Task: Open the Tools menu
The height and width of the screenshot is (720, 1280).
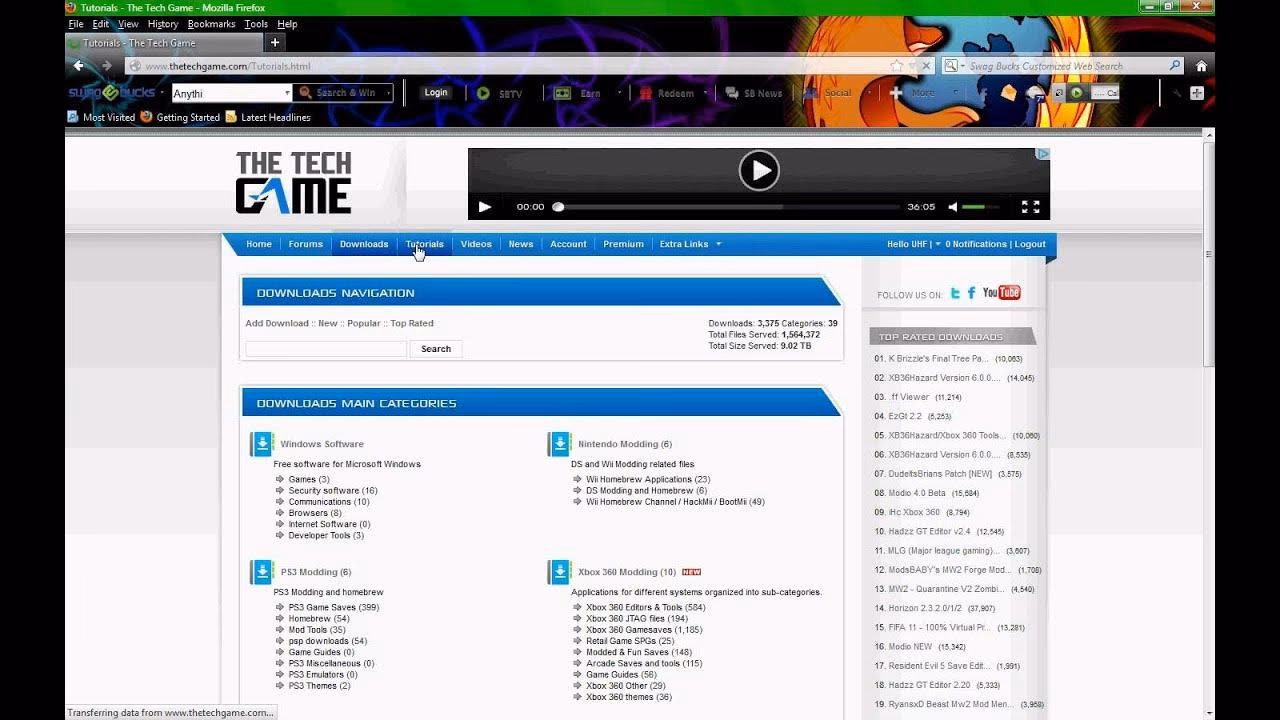Action: pos(256,24)
